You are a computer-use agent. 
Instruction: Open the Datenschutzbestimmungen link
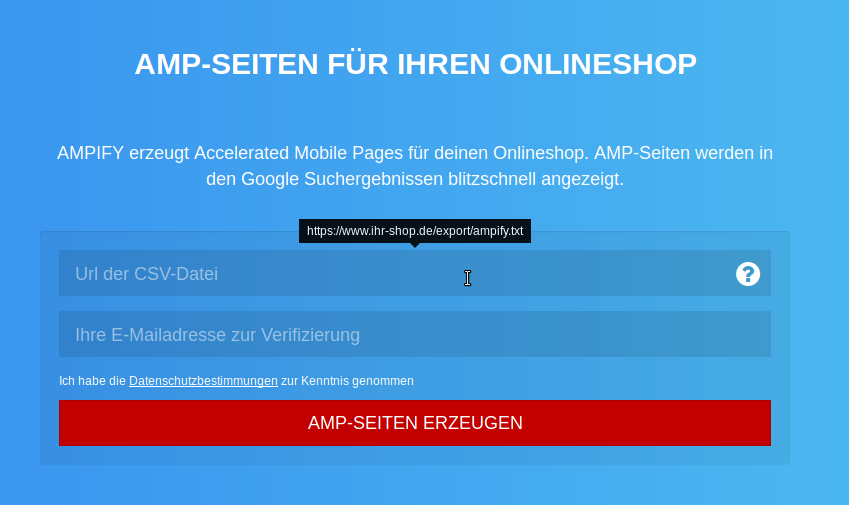coord(203,381)
